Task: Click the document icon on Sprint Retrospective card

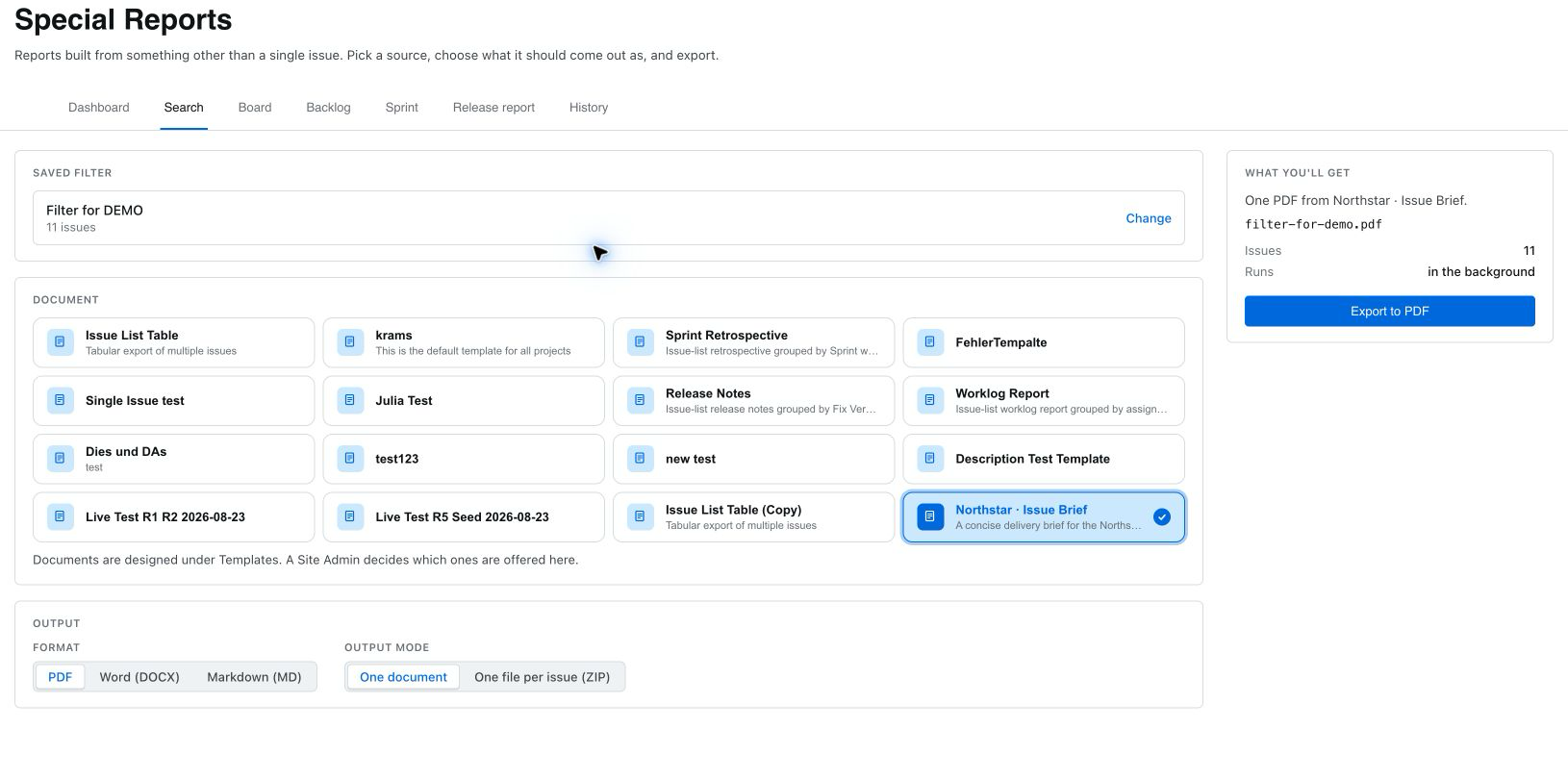Action: tap(640, 342)
